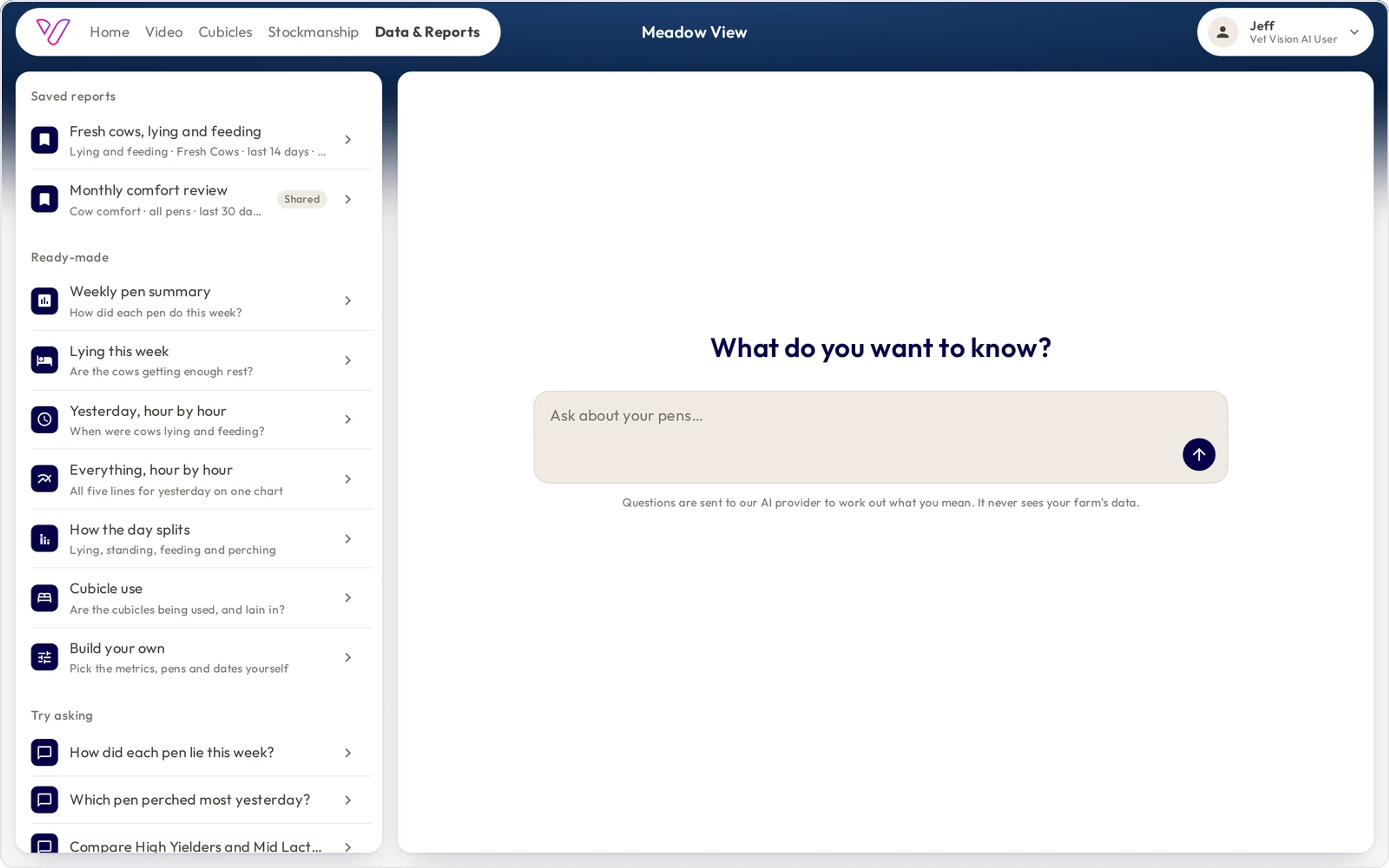Image resolution: width=1389 pixels, height=868 pixels.
Task: Click the user avatar icon next to Jeff
Action: pos(1223,32)
